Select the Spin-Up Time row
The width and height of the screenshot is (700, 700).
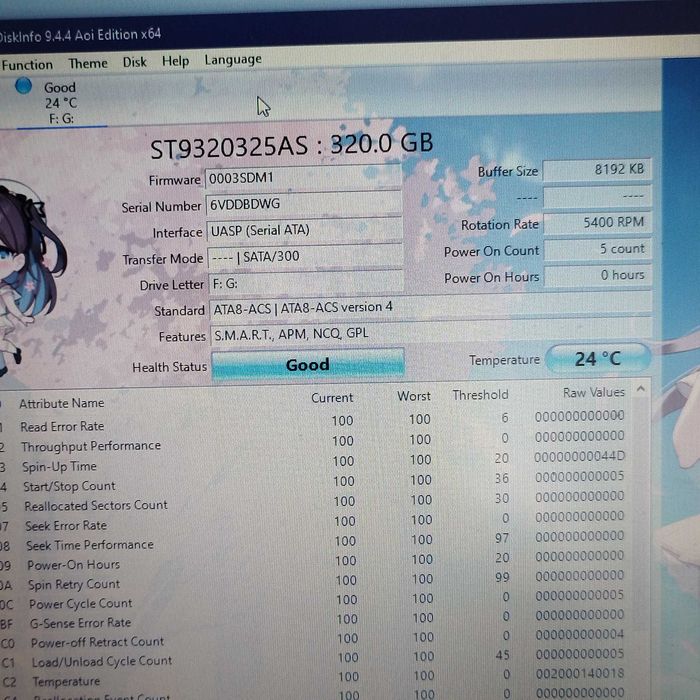pyautogui.click(x=312, y=461)
